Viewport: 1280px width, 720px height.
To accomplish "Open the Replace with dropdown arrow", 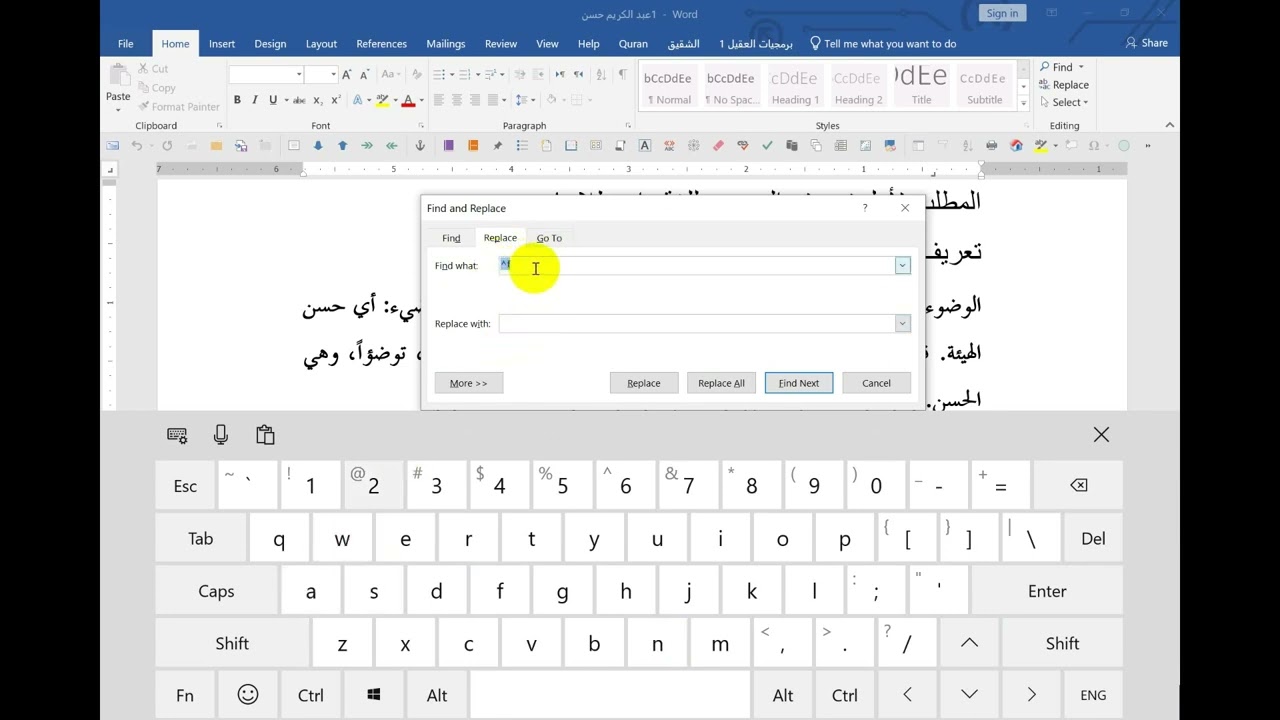I will pos(902,324).
